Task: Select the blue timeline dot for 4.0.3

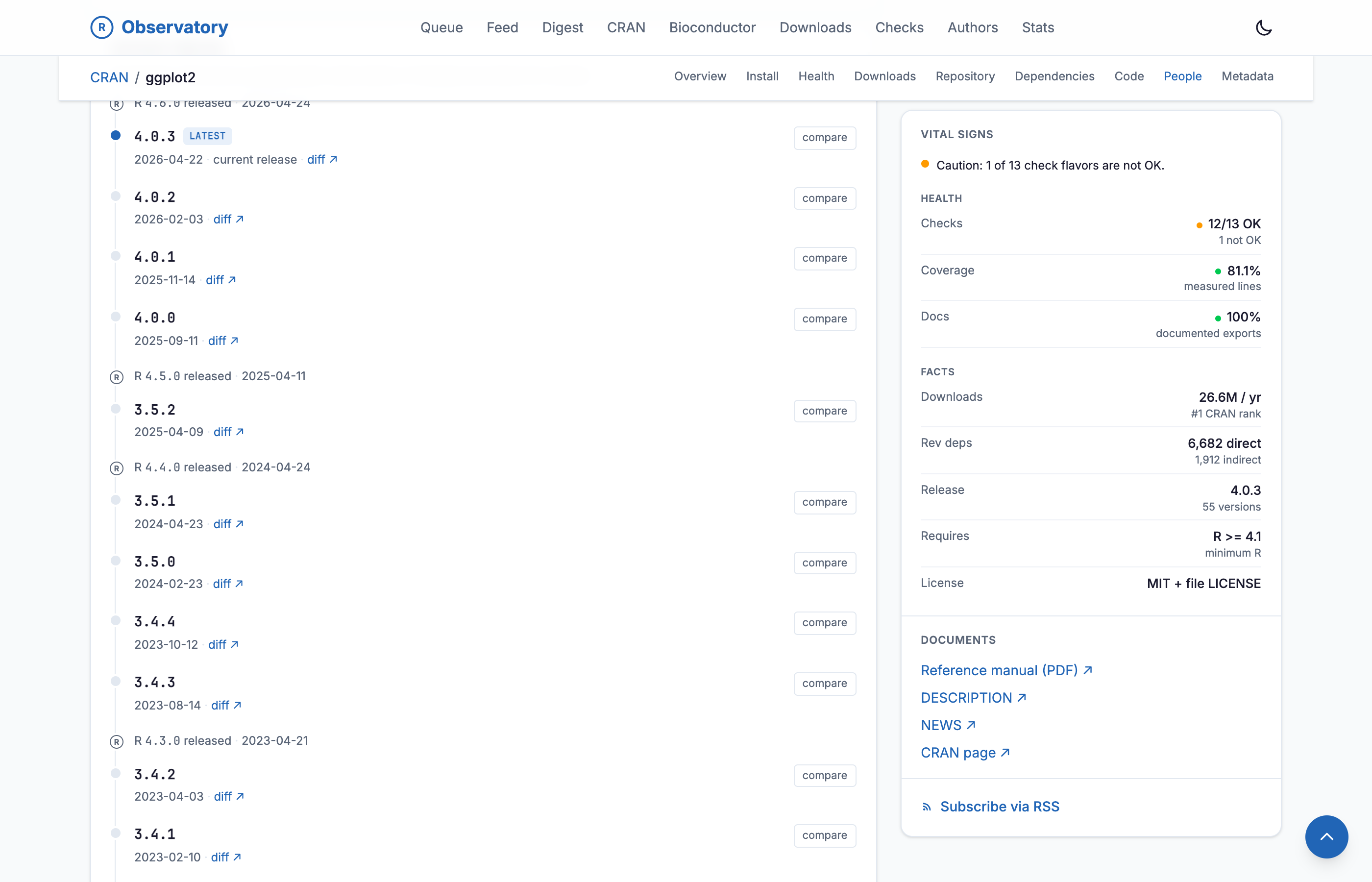Action: coord(116,135)
